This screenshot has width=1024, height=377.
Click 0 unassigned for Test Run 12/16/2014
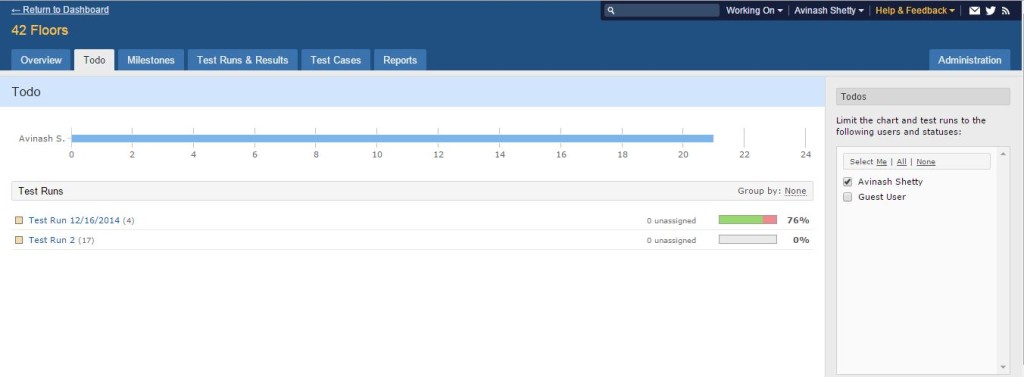671,221
